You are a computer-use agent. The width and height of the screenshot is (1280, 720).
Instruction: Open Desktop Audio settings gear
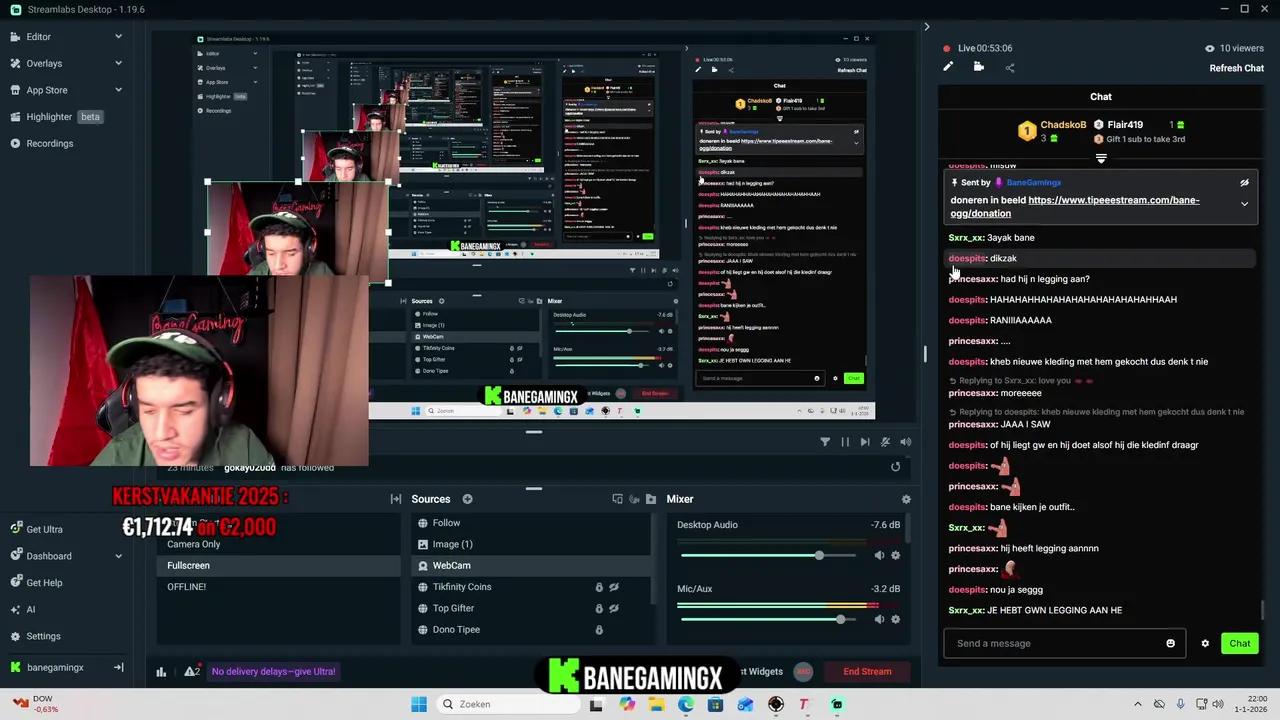point(895,556)
